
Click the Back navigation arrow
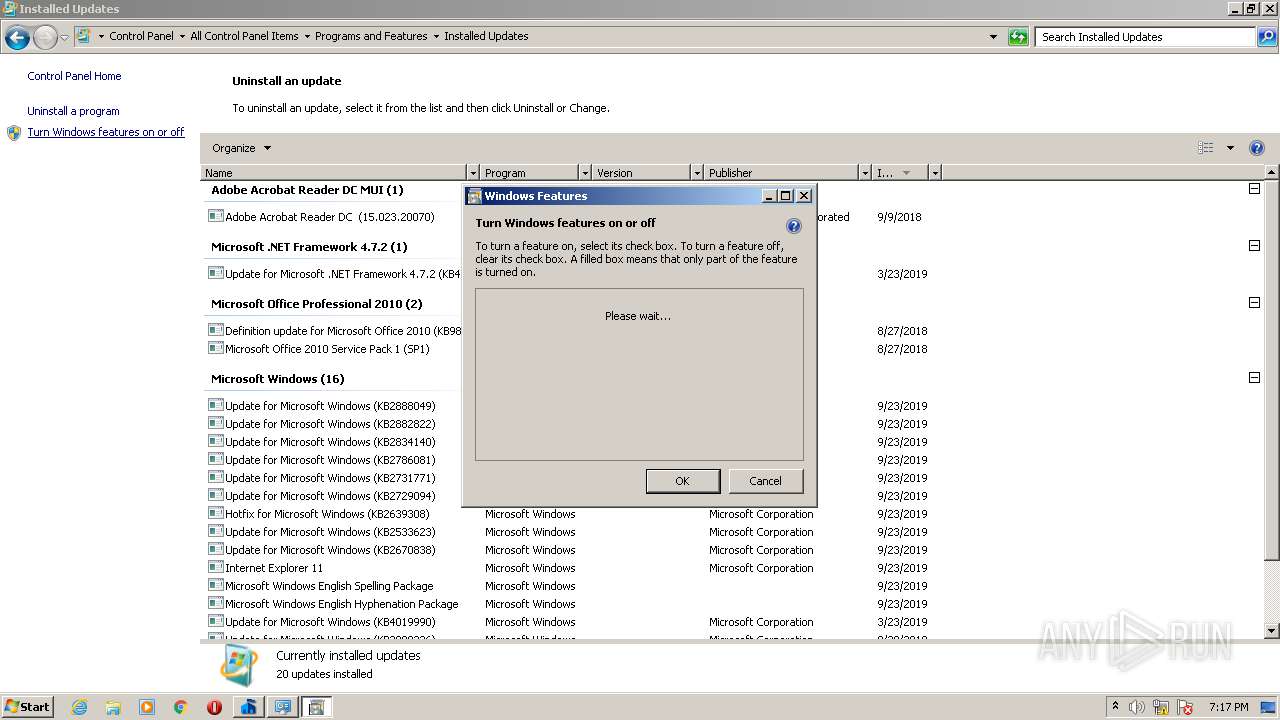pyautogui.click(x=17, y=37)
